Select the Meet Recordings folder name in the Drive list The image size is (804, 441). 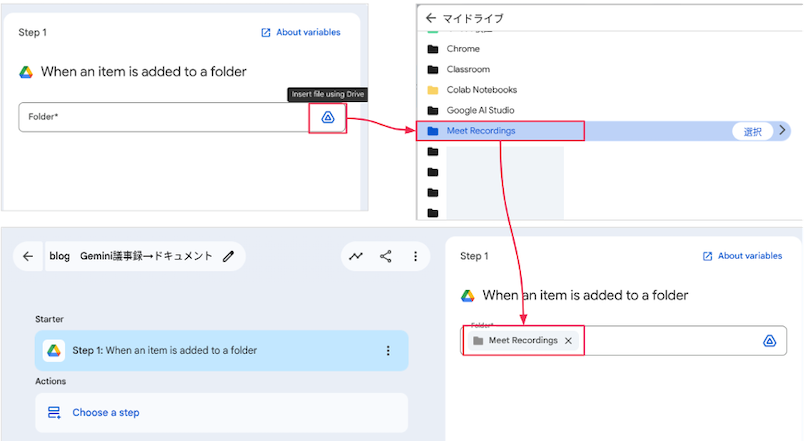(x=480, y=131)
